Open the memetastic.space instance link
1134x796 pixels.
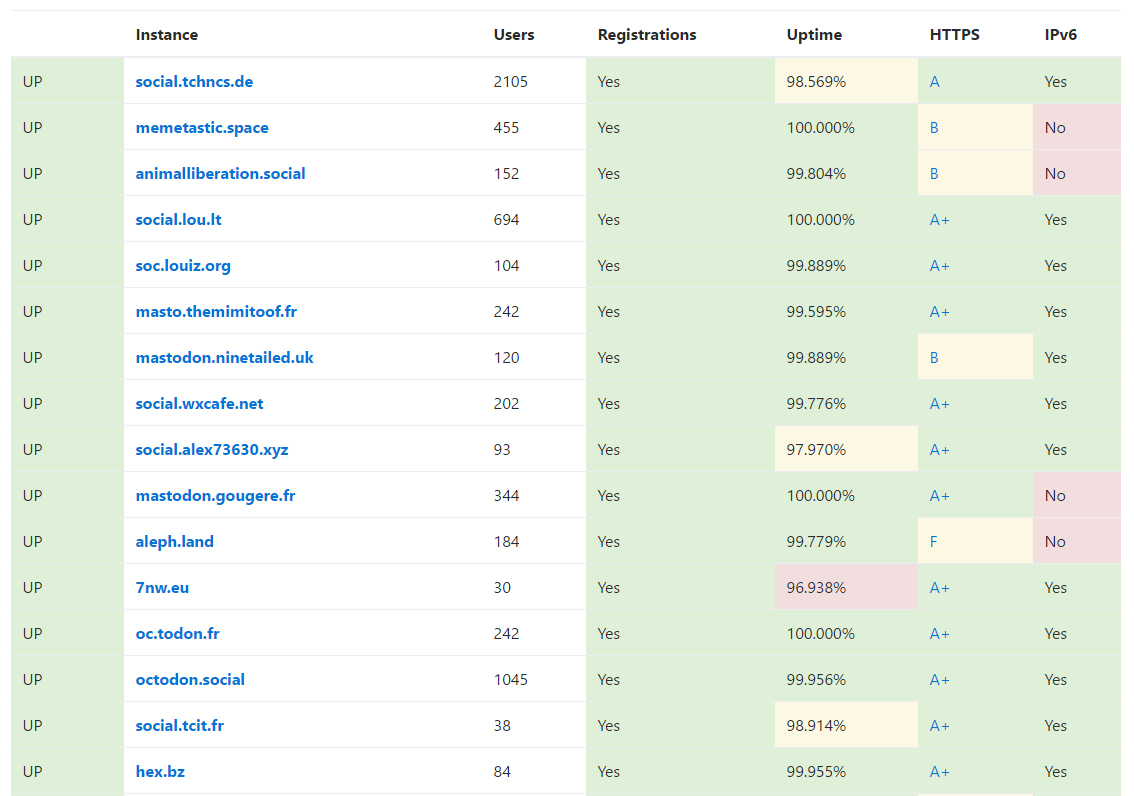click(x=202, y=127)
